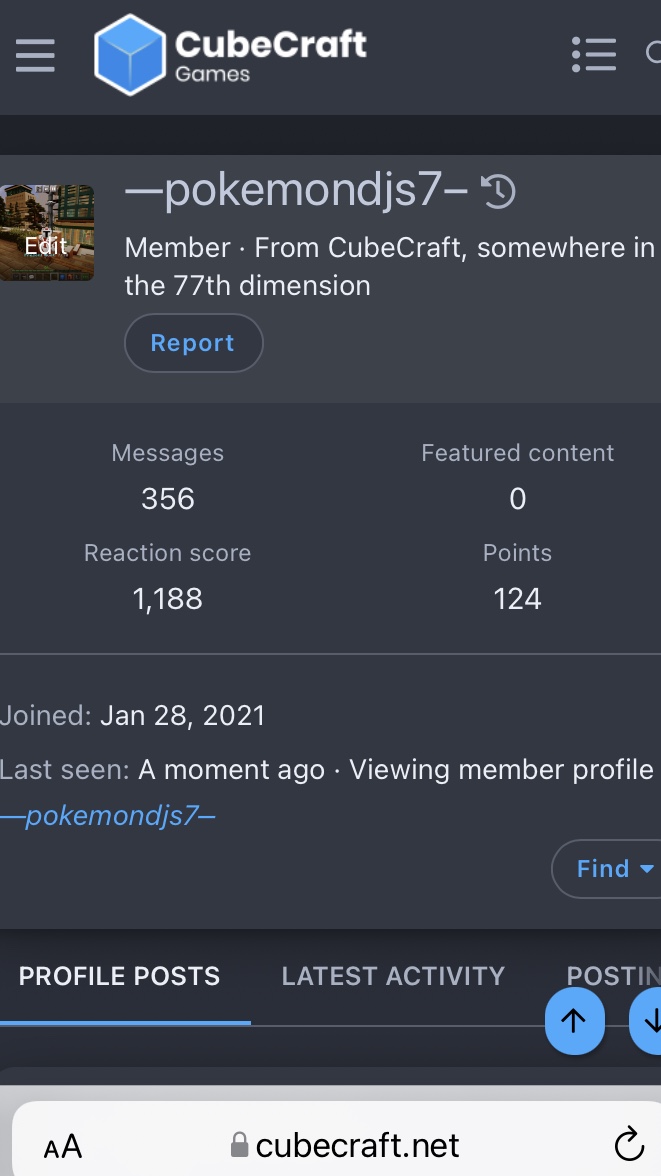Click the scroll-to-top arrow button
661x1176 pixels.
574,1021
